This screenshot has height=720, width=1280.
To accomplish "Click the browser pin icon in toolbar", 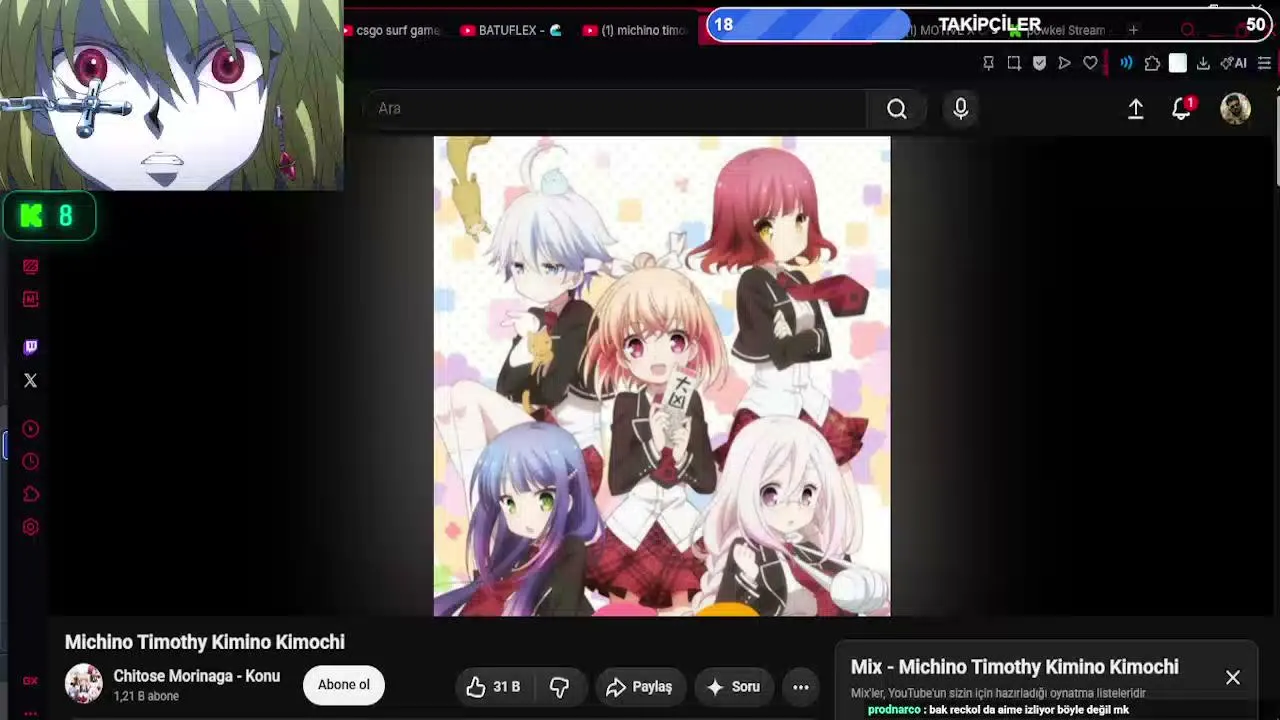I will click(988, 63).
